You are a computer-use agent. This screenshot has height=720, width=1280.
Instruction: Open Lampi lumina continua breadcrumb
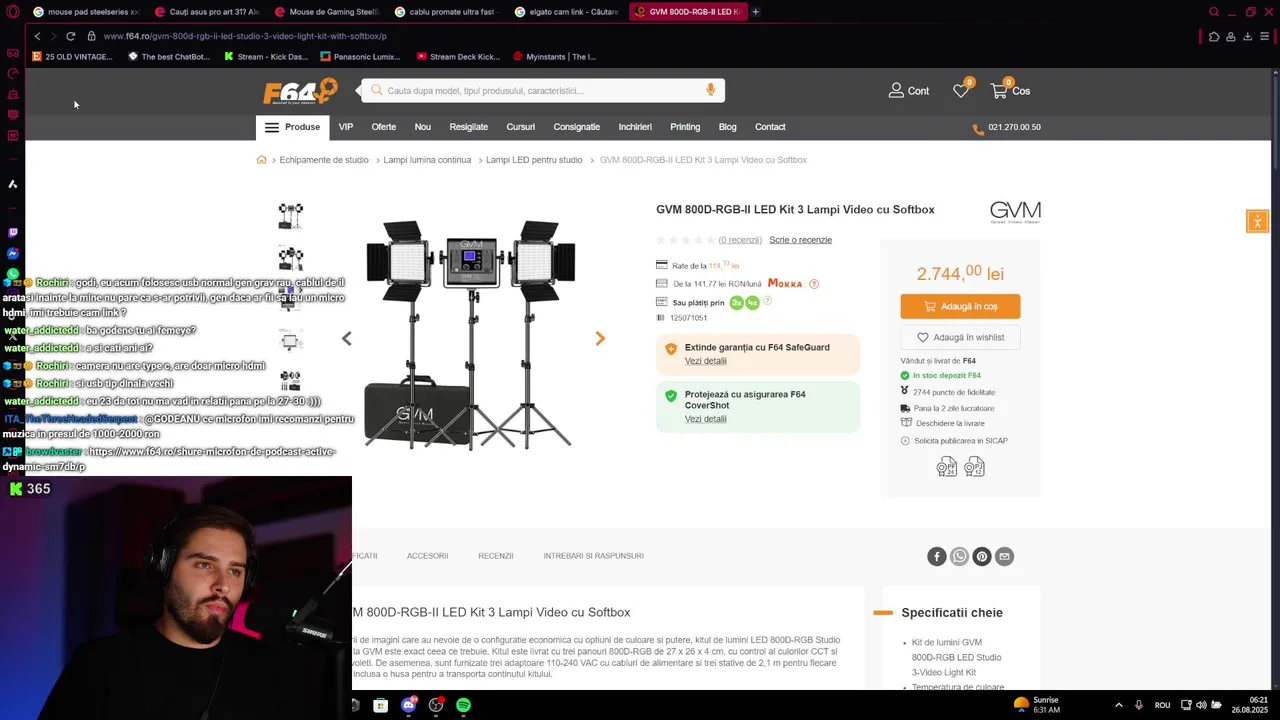click(x=427, y=160)
